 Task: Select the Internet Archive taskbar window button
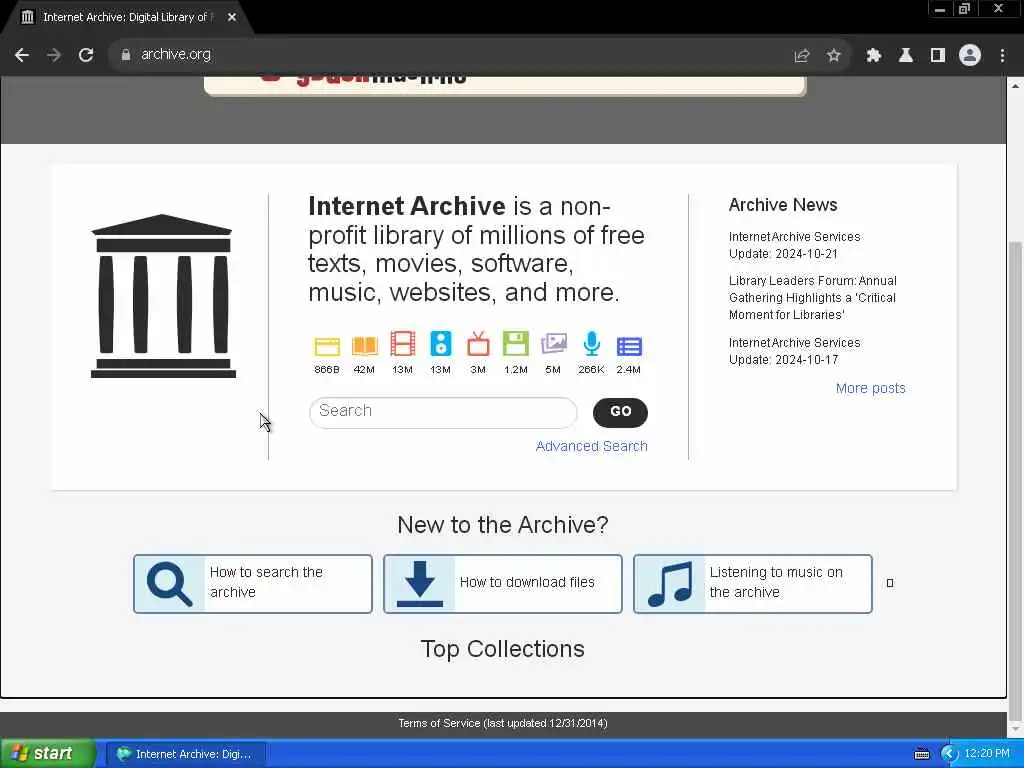click(x=185, y=754)
